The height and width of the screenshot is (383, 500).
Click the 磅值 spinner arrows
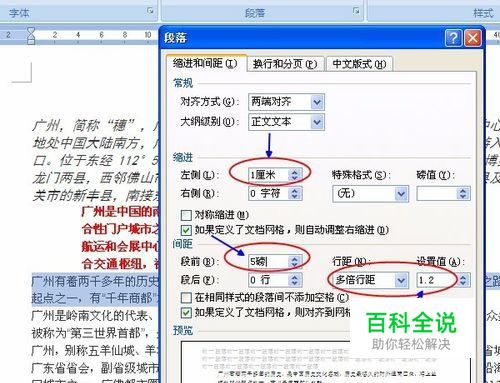(463, 193)
